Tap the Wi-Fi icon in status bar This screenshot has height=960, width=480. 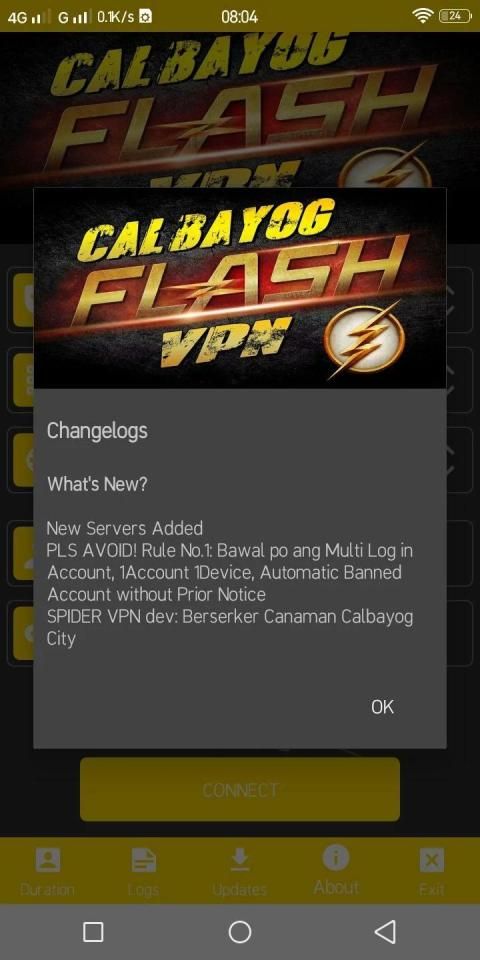tap(422, 17)
